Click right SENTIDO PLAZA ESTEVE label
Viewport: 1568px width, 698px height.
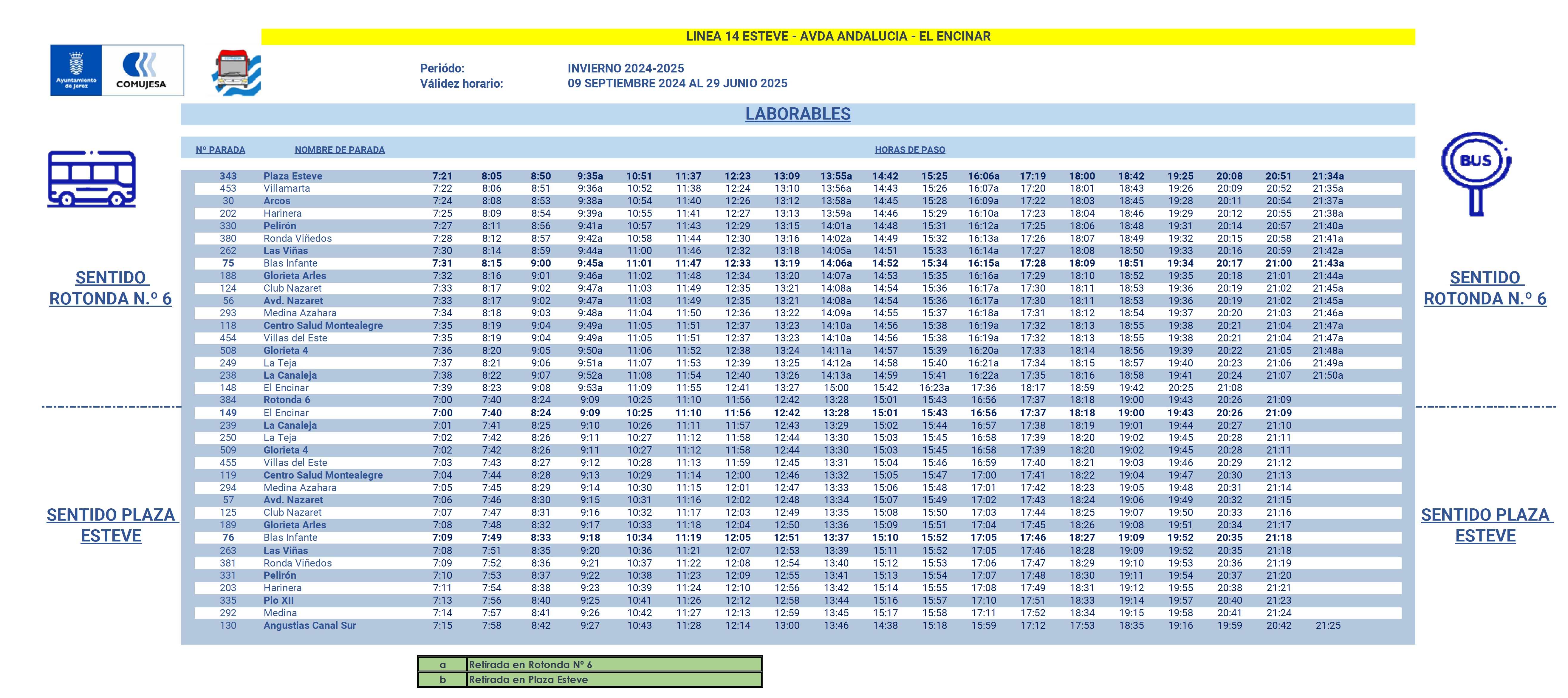pos(1486,525)
